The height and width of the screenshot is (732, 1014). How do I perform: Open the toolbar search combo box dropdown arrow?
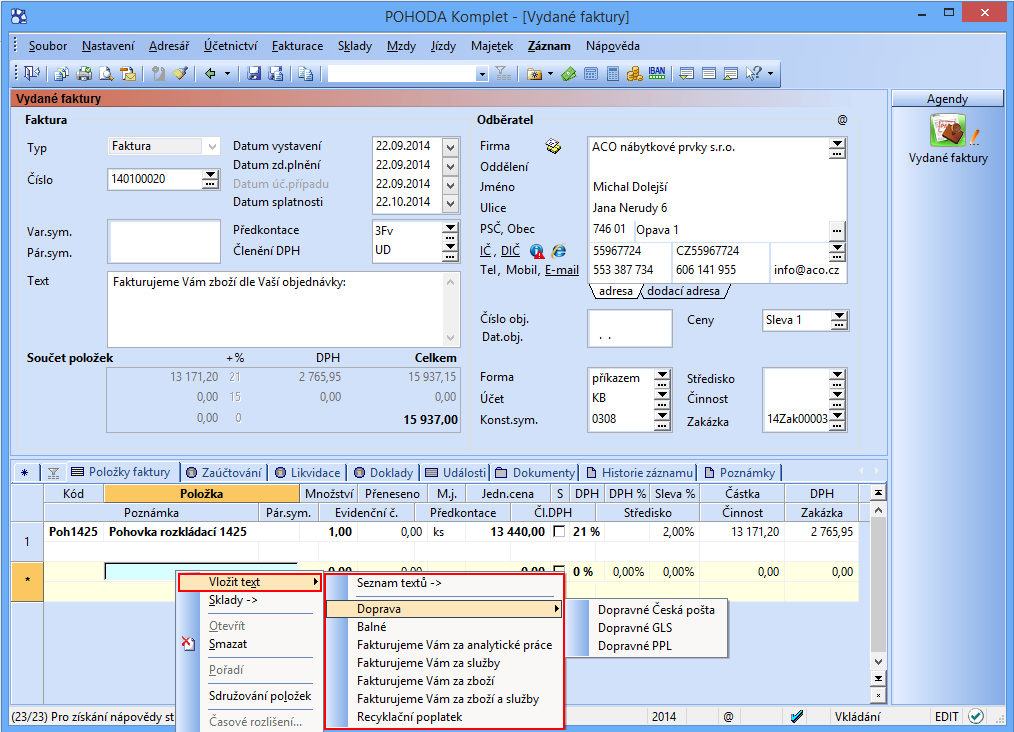(482, 74)
